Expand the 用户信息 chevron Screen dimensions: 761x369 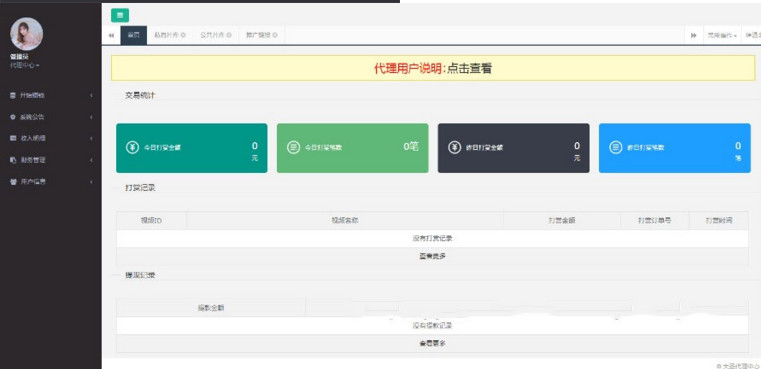point(92,182)
